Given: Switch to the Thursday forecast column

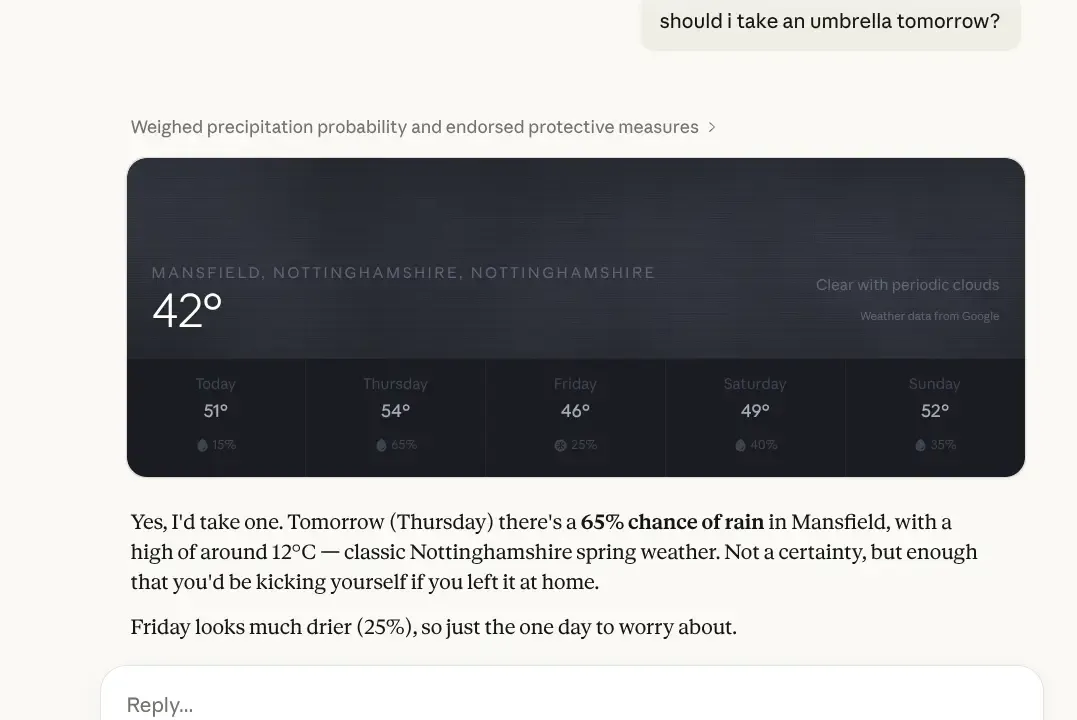Looking at the screenshot, I should coord(395,414).
